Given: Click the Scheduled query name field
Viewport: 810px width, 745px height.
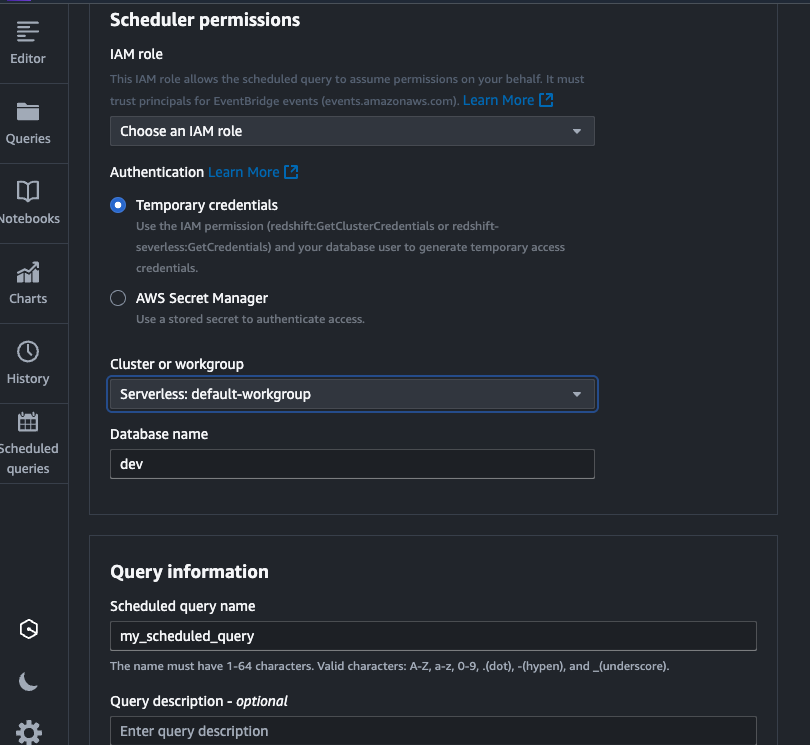Looking at the screenshot, I should [432, 636].
